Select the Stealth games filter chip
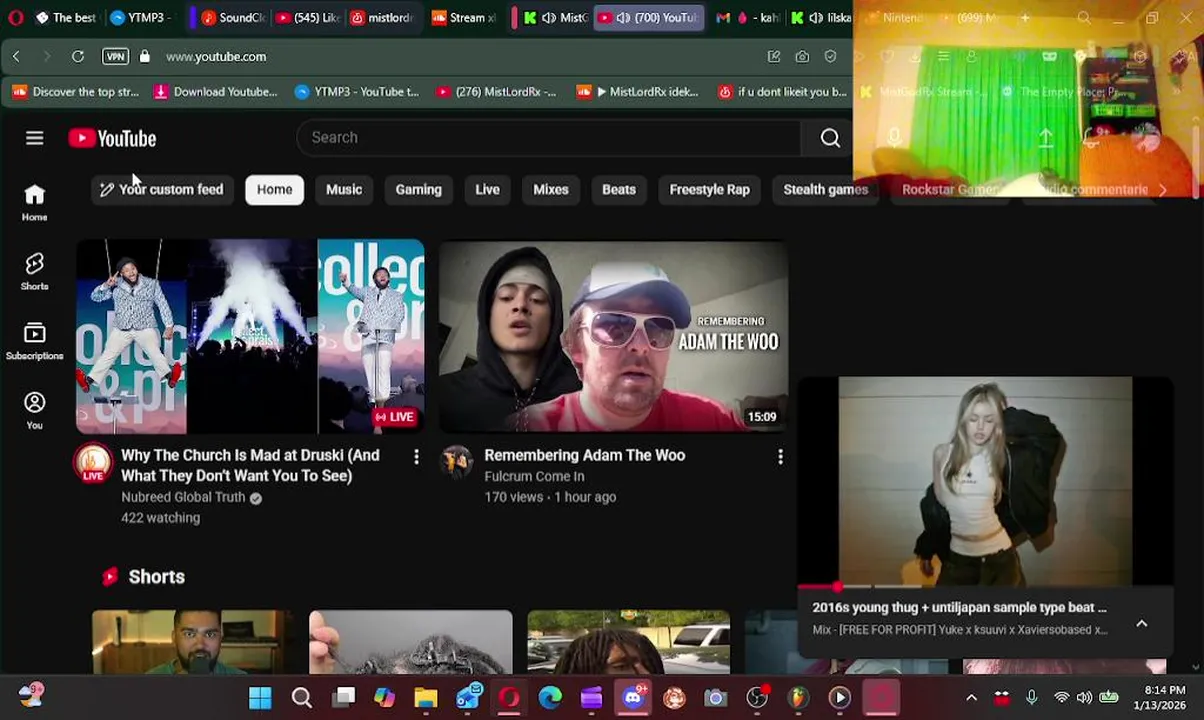1204x720 pixels. coord(825,189)
